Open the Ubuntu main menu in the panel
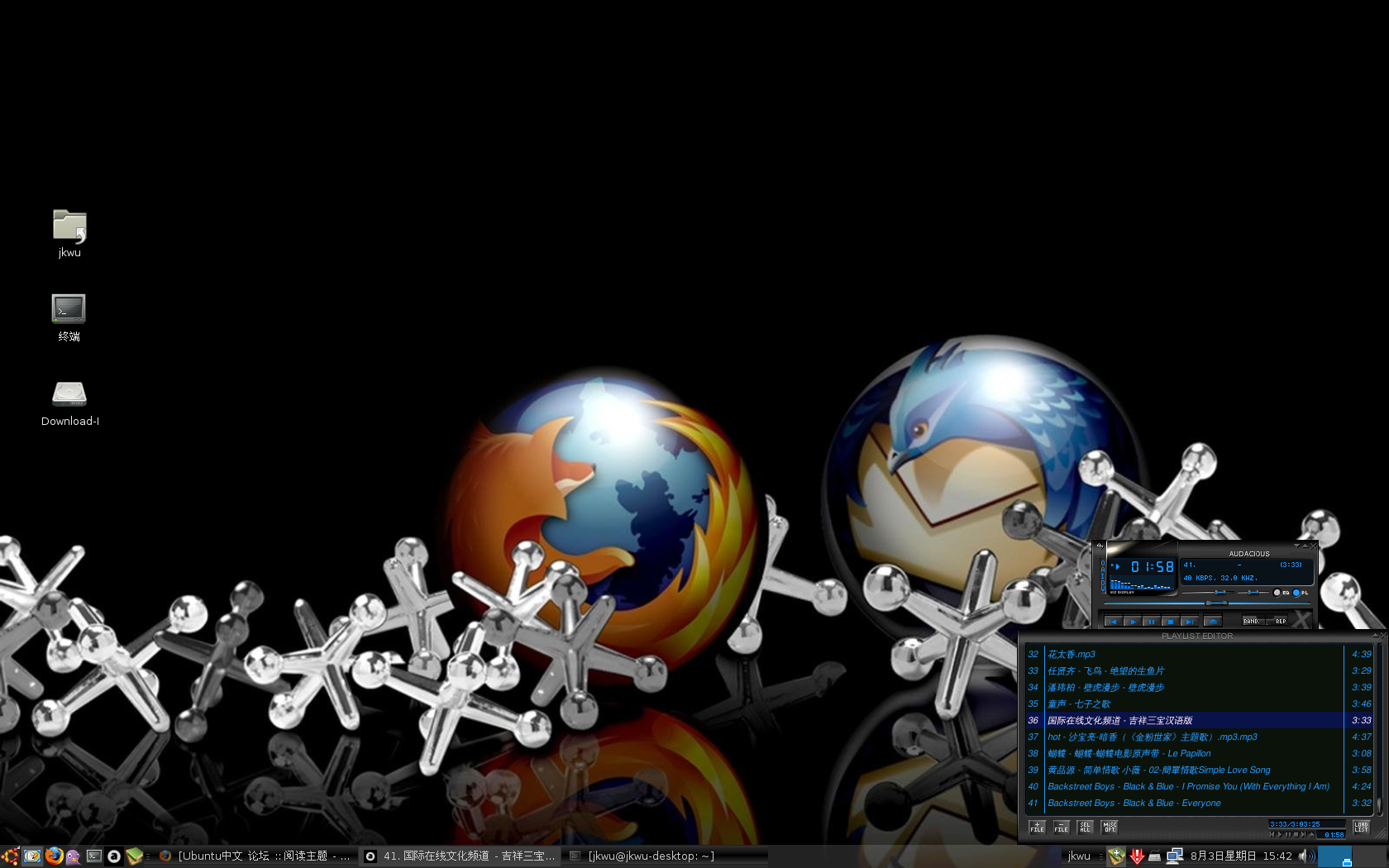Viewport: 1389px width, 868px height. [10, 856]
